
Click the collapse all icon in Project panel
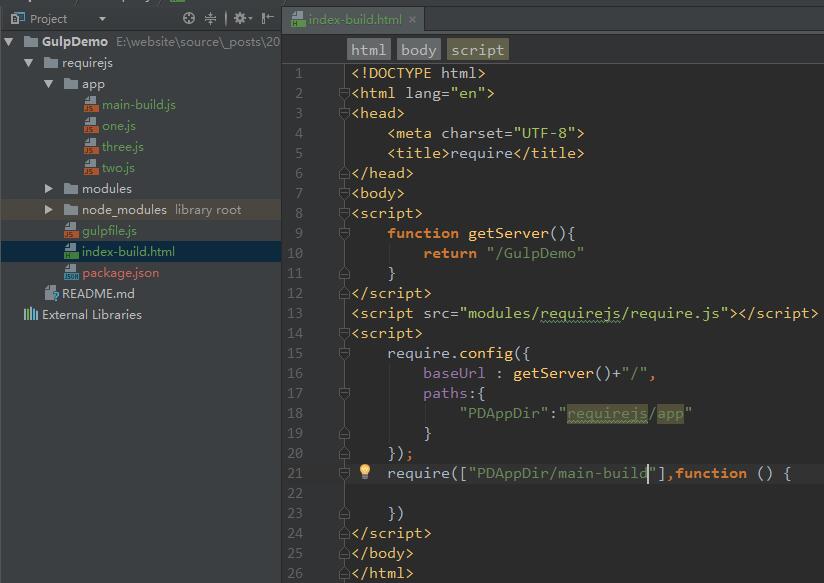210,18
